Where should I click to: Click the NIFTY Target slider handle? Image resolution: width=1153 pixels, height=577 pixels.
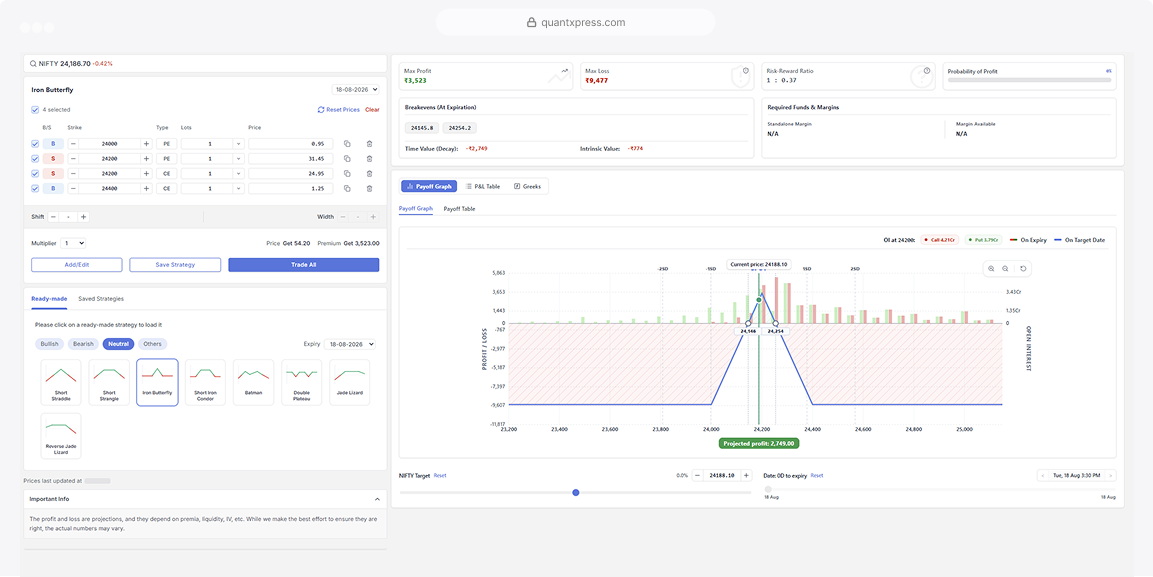(x=576, y=492)
